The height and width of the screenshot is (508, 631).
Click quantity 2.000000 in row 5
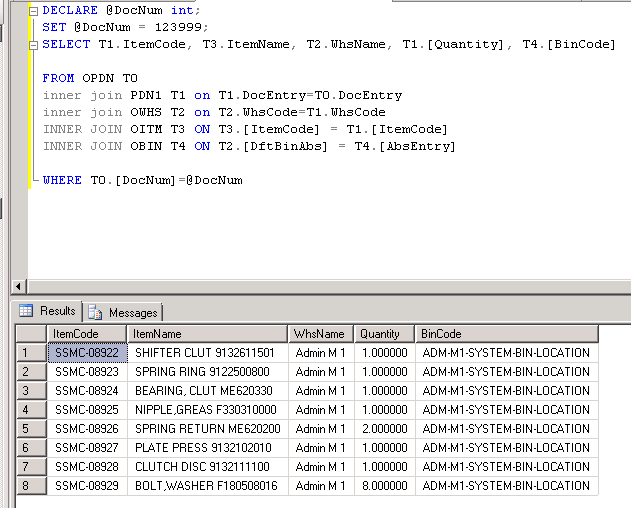(x=385, y=429)
